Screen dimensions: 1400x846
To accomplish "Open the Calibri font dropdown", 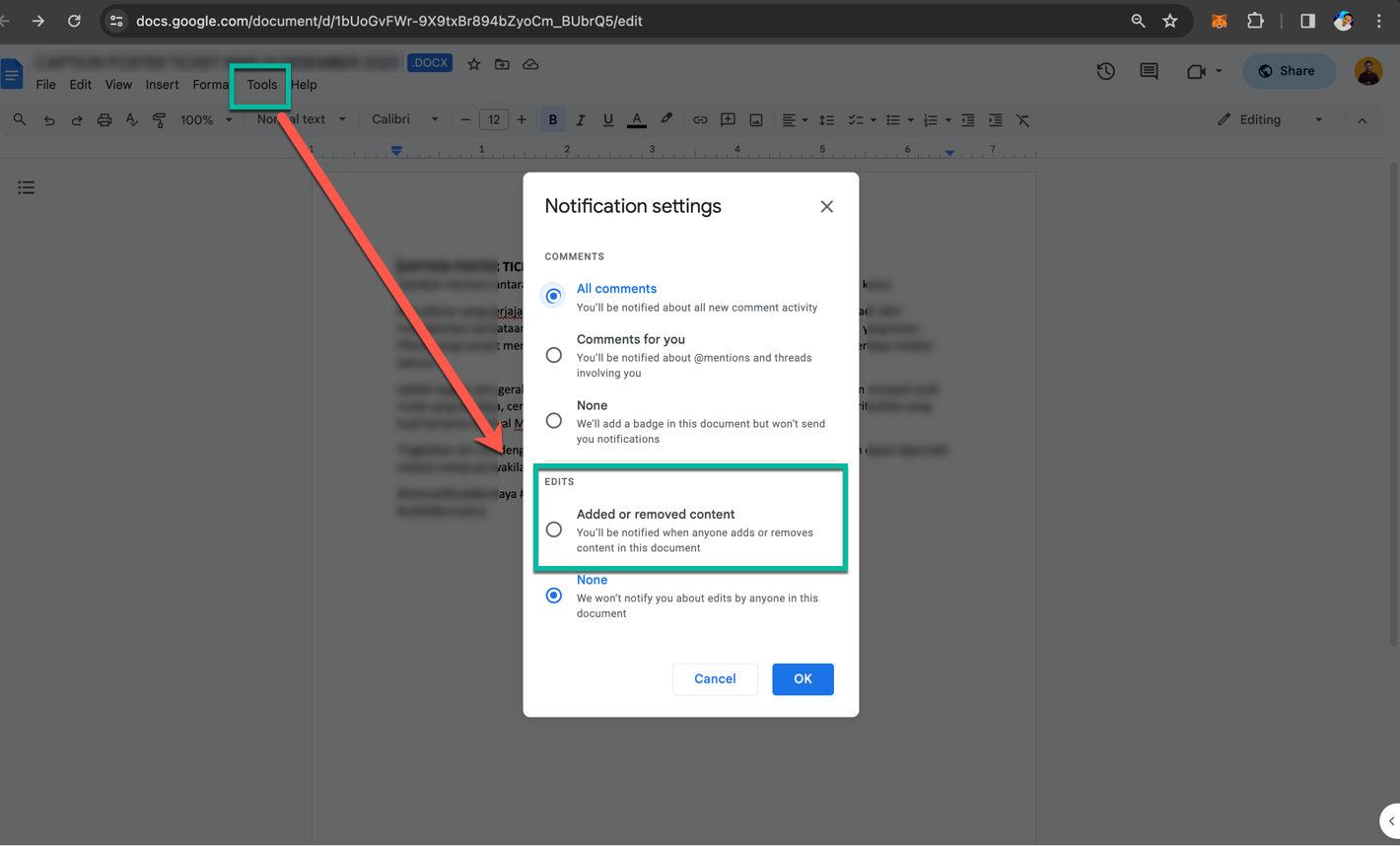I will (404, 119).
